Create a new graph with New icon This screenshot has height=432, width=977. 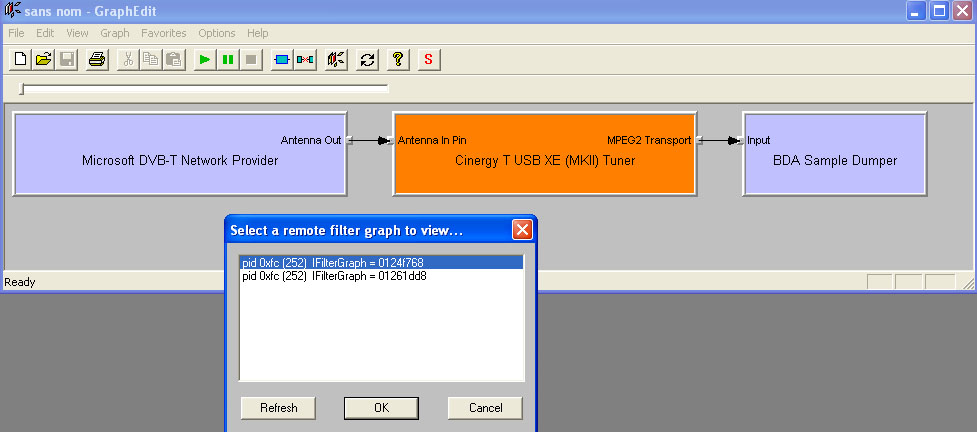21,60
